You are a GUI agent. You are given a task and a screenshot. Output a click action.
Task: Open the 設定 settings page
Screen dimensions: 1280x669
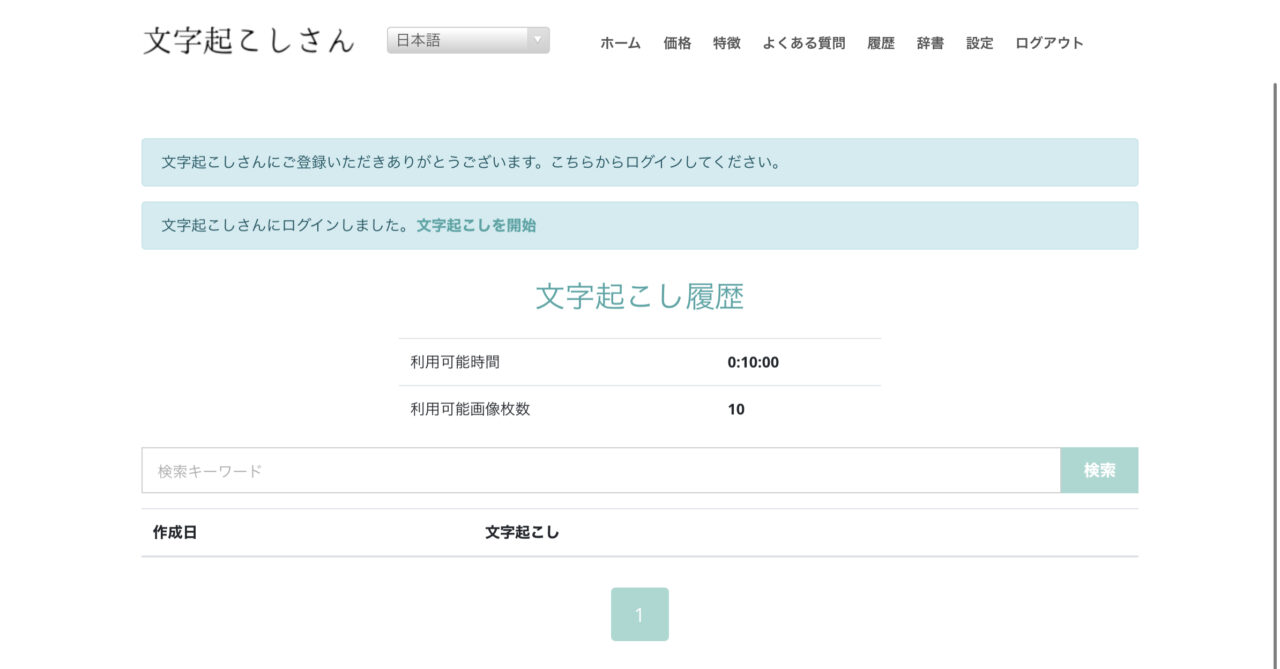click(x=978, y=43)
